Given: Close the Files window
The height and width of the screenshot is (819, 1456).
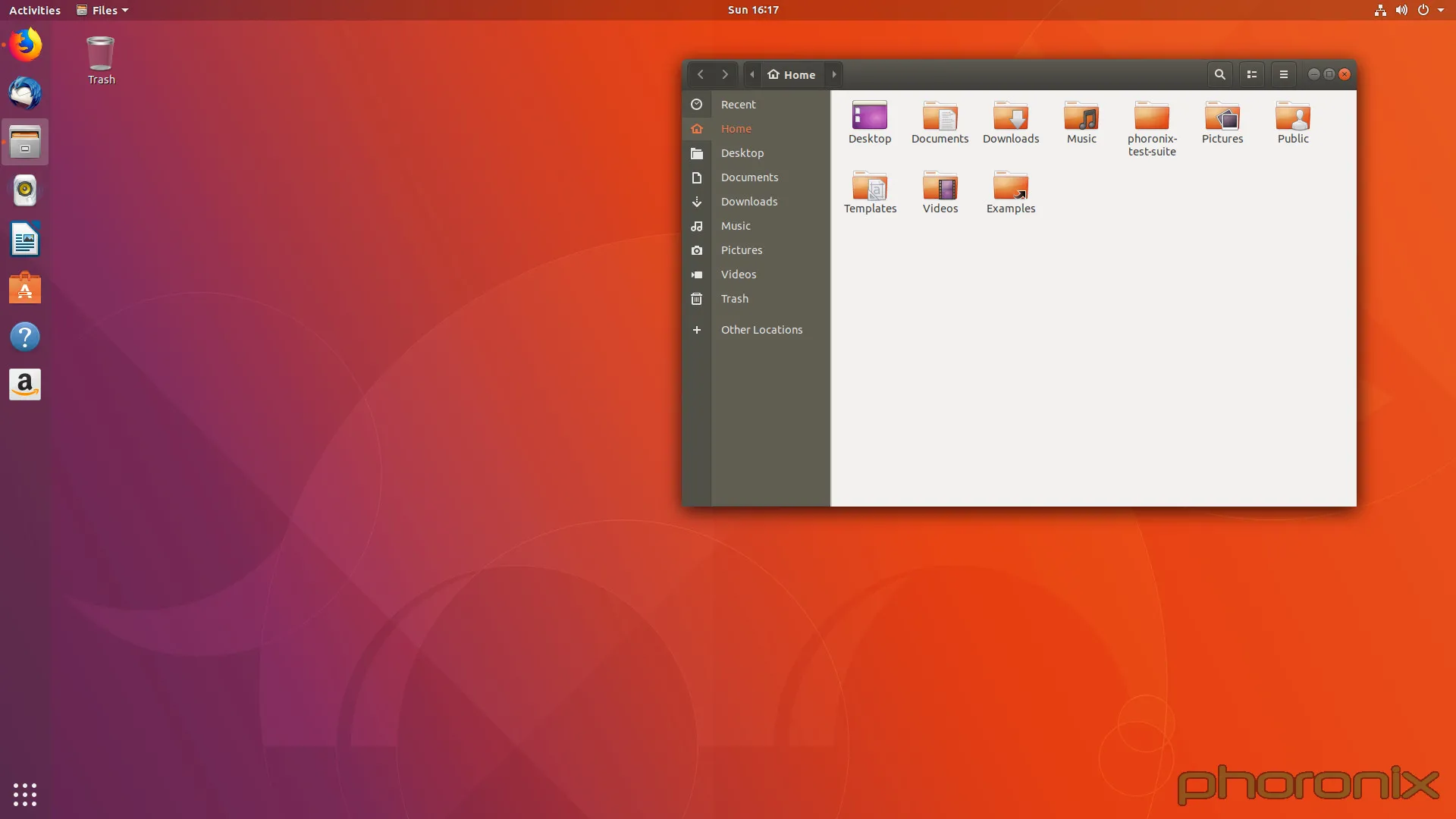Looking at the screenshot, I should pyautogui.click(x=1345, y=74).
